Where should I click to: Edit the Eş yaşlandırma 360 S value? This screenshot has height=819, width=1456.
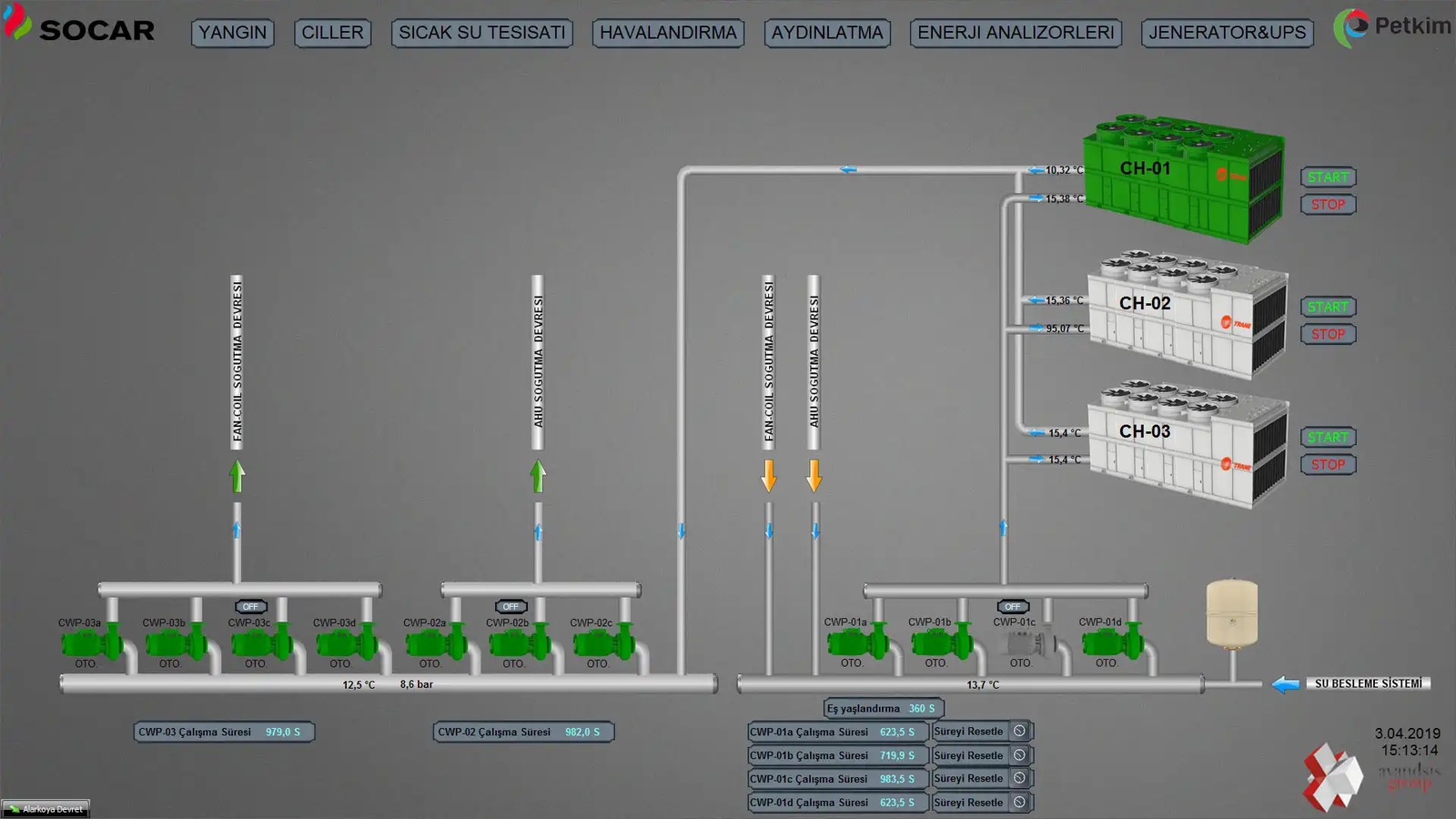tap(921, 709)
